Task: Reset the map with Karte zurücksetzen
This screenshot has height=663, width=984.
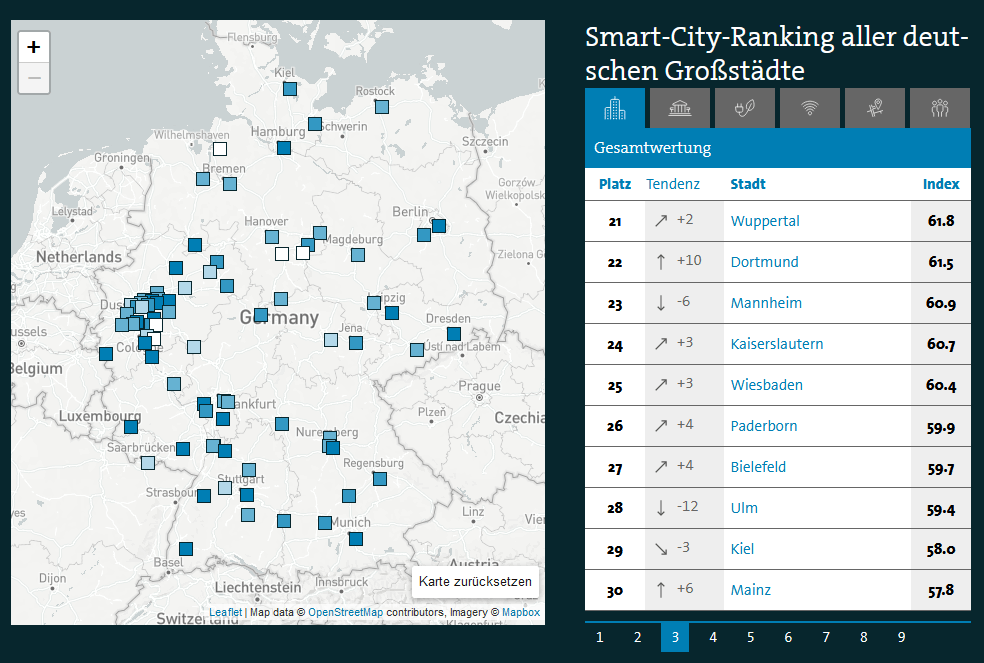Action: 476,582
